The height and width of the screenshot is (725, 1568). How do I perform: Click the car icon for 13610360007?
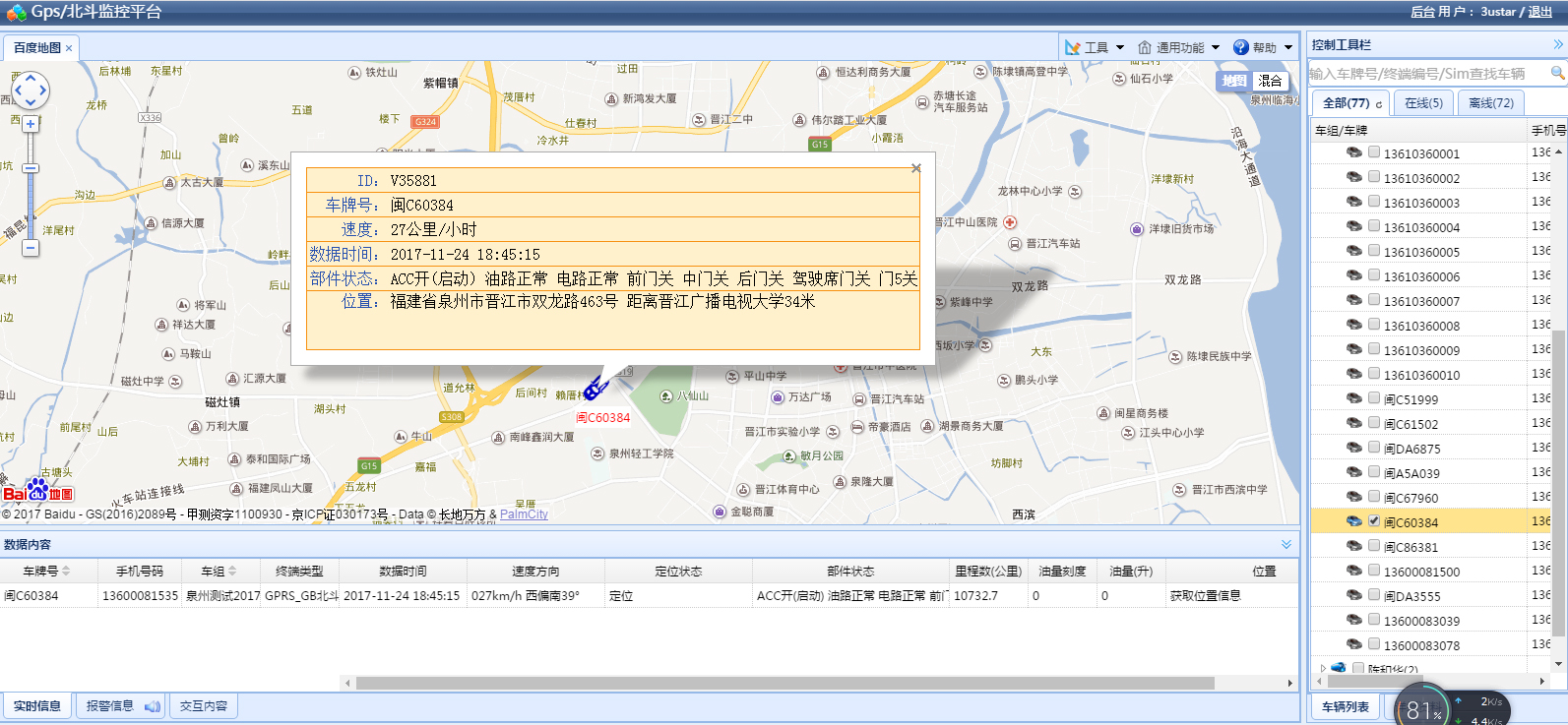(x=1354, y=300)
